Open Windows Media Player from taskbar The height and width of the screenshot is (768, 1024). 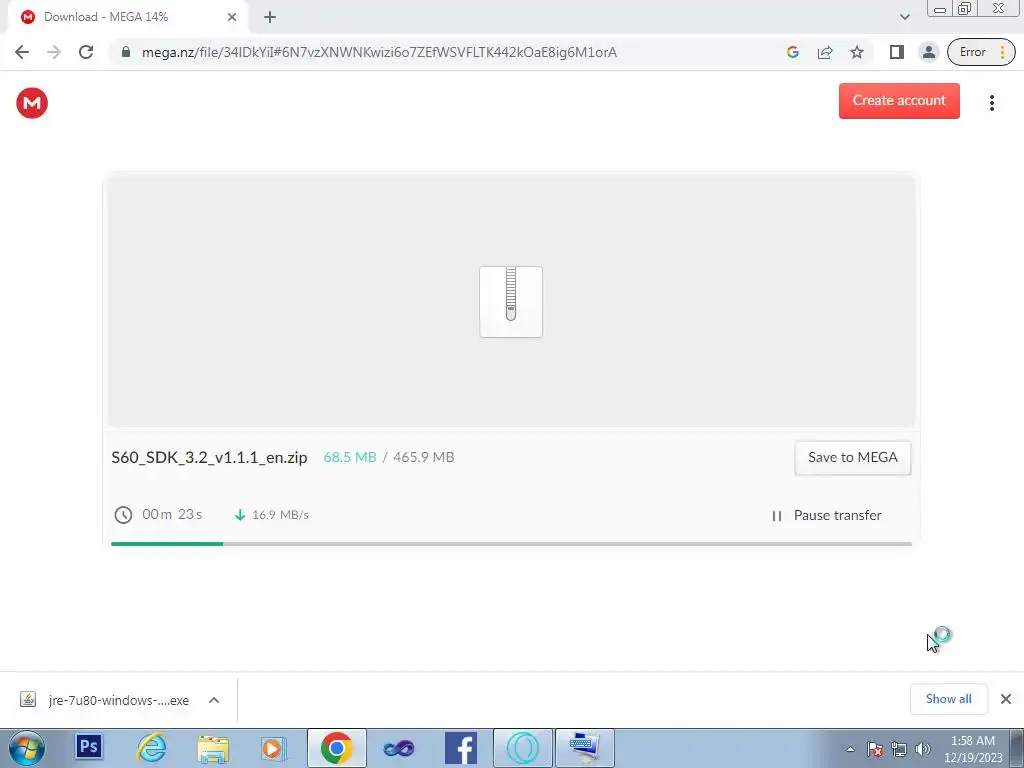pos(274,748)
